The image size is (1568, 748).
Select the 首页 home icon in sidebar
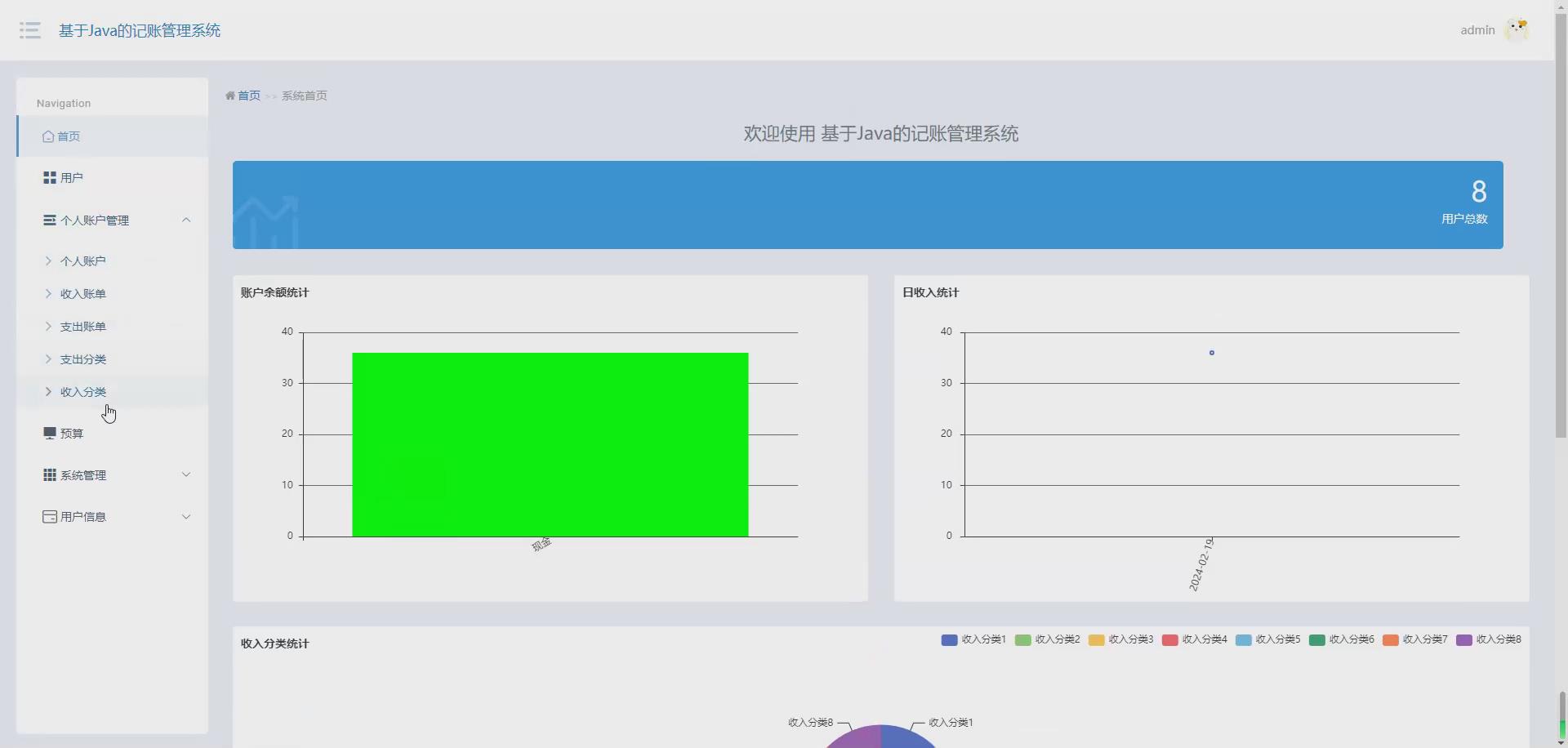click(47, 136)
